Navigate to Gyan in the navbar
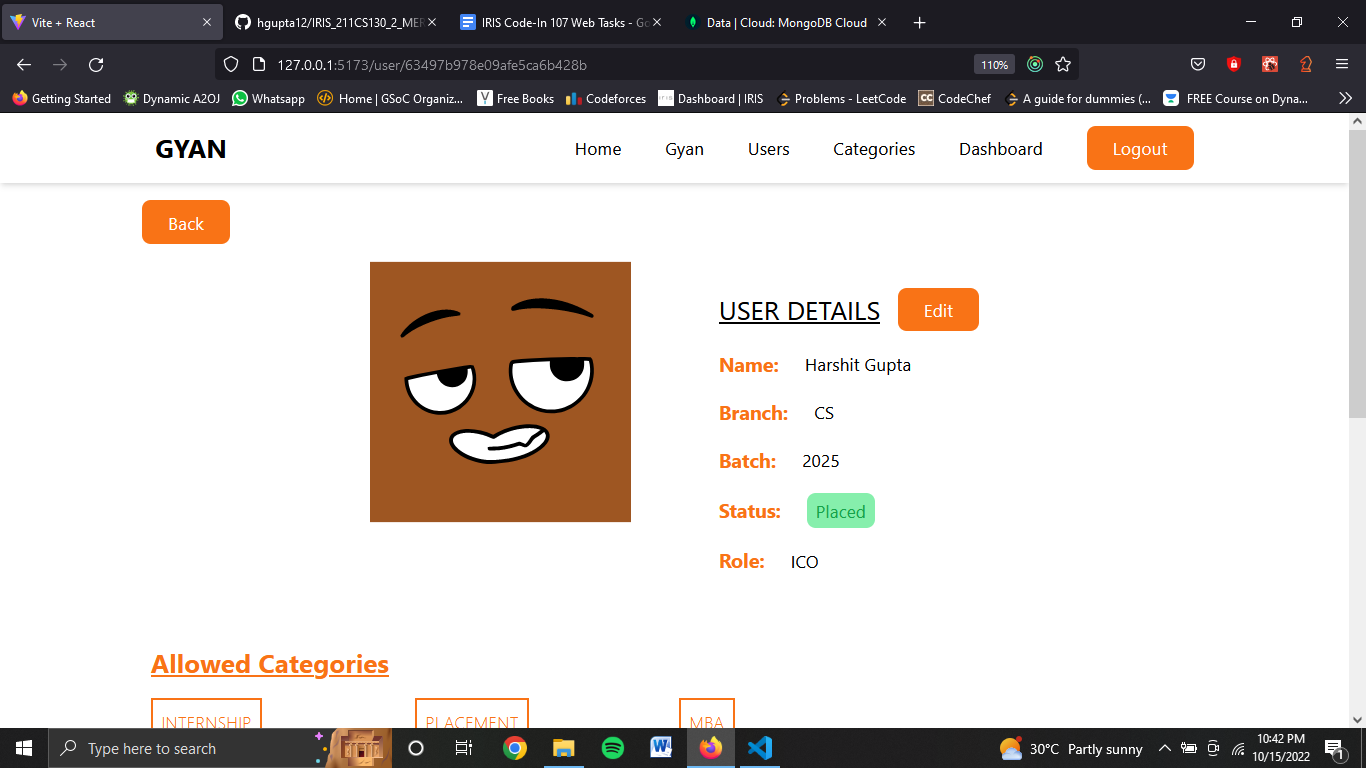Viewport: 1366px width, 768px height. click(684, 149)
